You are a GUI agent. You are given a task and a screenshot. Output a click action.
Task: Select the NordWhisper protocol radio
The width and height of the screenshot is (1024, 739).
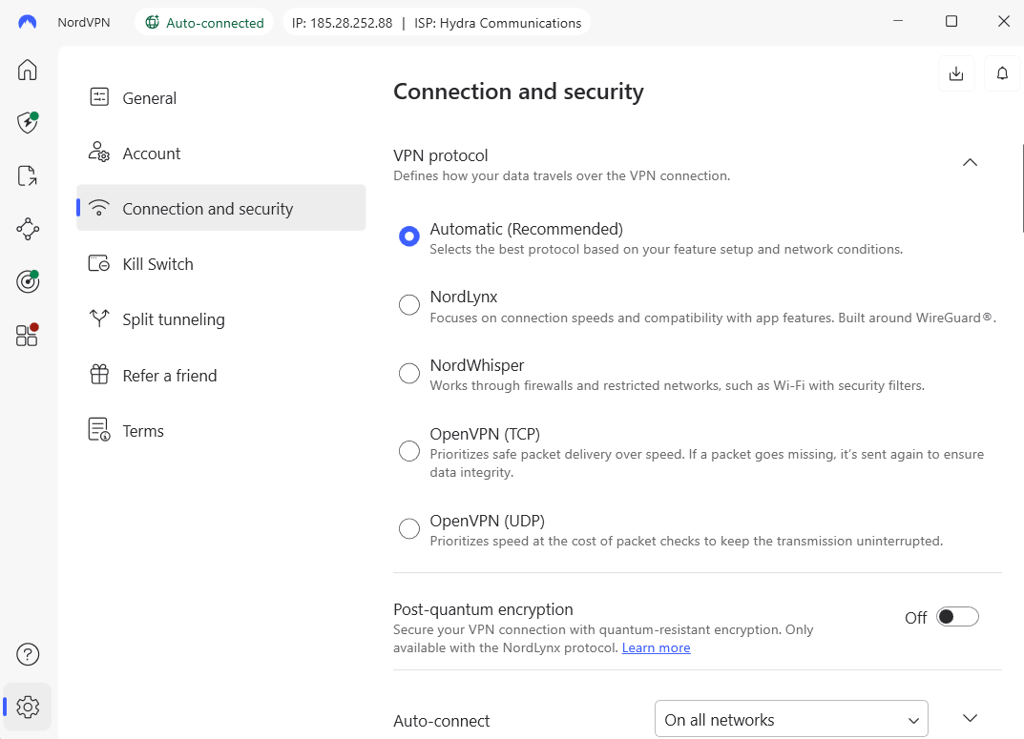[409, 373]
